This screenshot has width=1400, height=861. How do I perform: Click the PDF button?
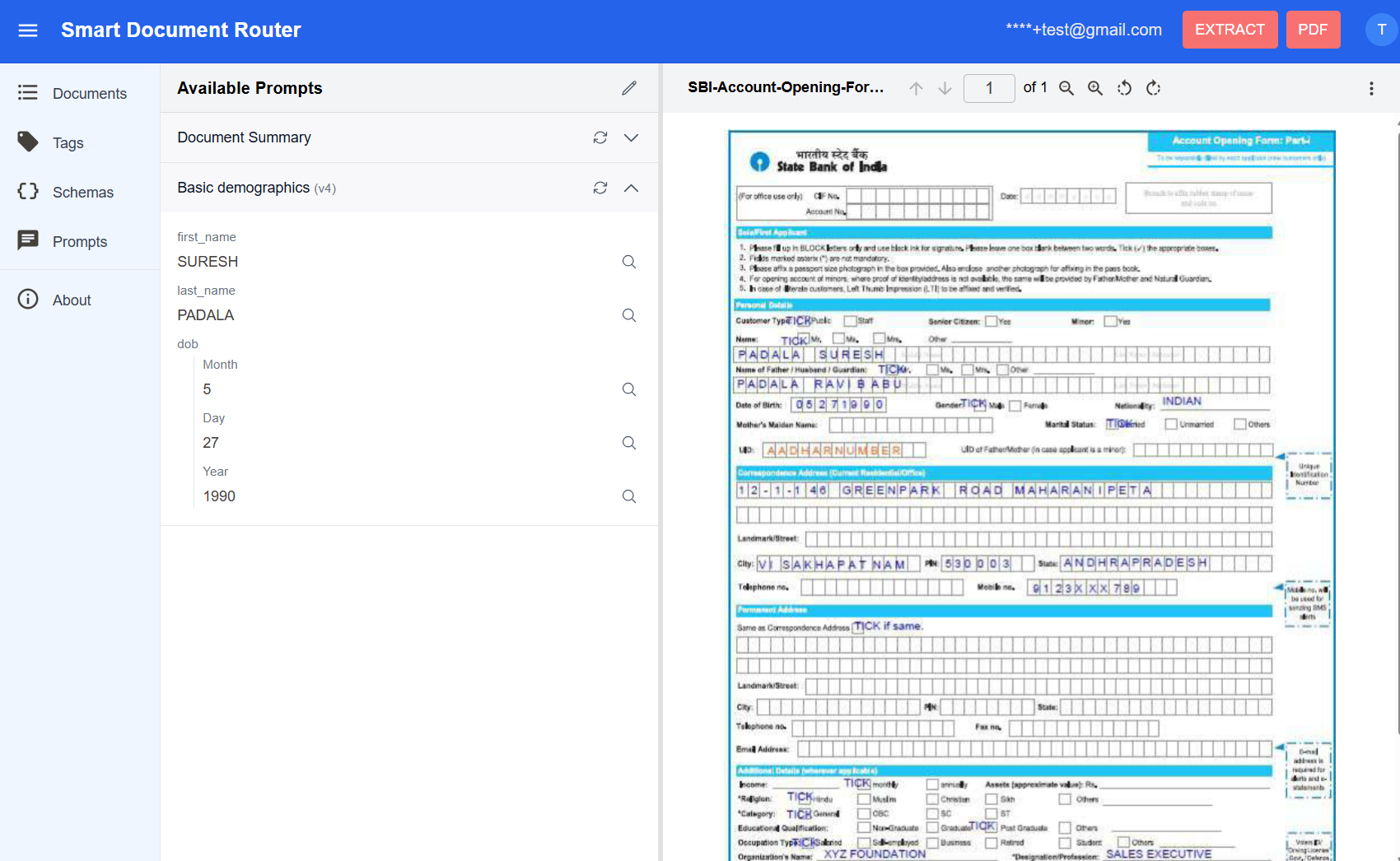(x=1313, y=30)
